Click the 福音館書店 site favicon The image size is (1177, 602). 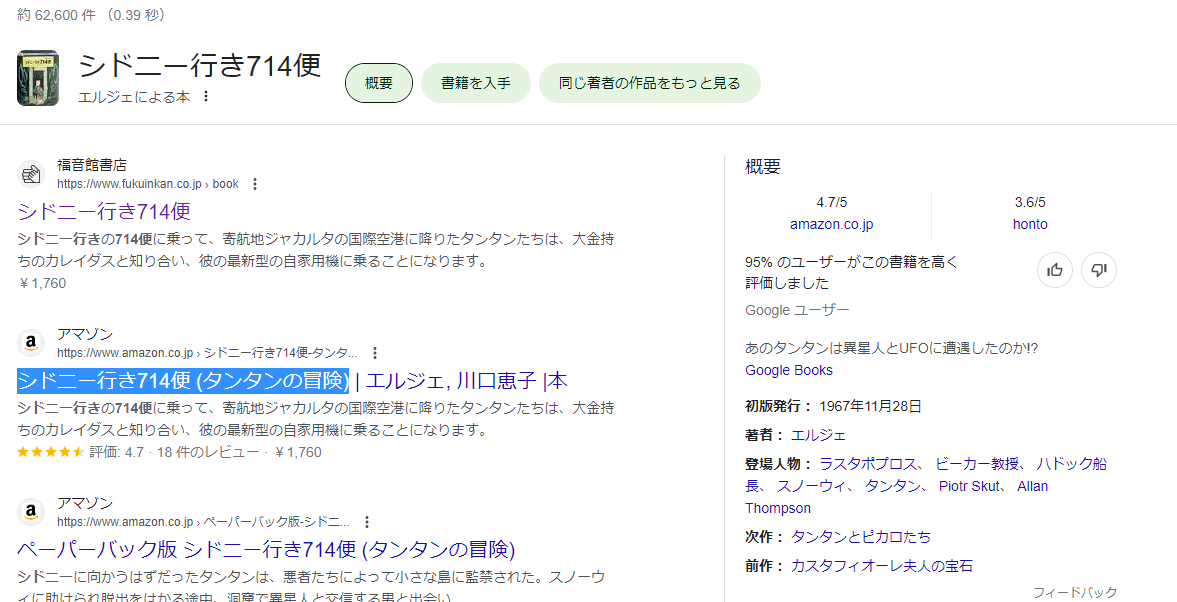click(x=31, y=174)
